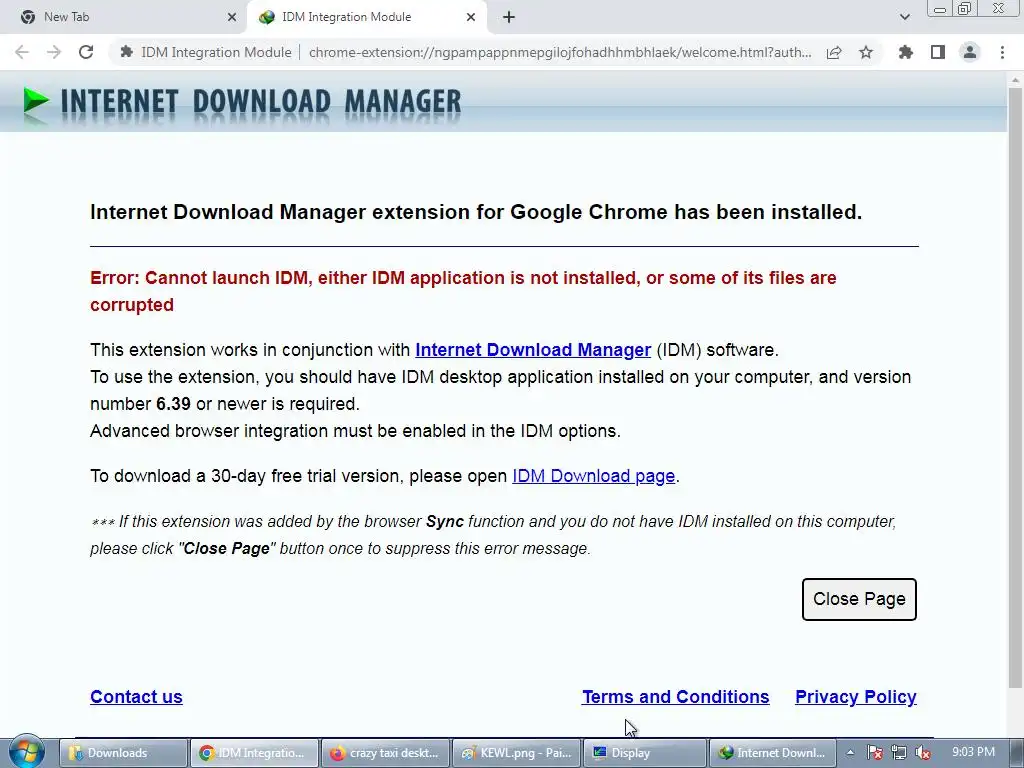Click the scrollbar up arrow
The height and width of the screenshot is (768, 1024).
1015,80
